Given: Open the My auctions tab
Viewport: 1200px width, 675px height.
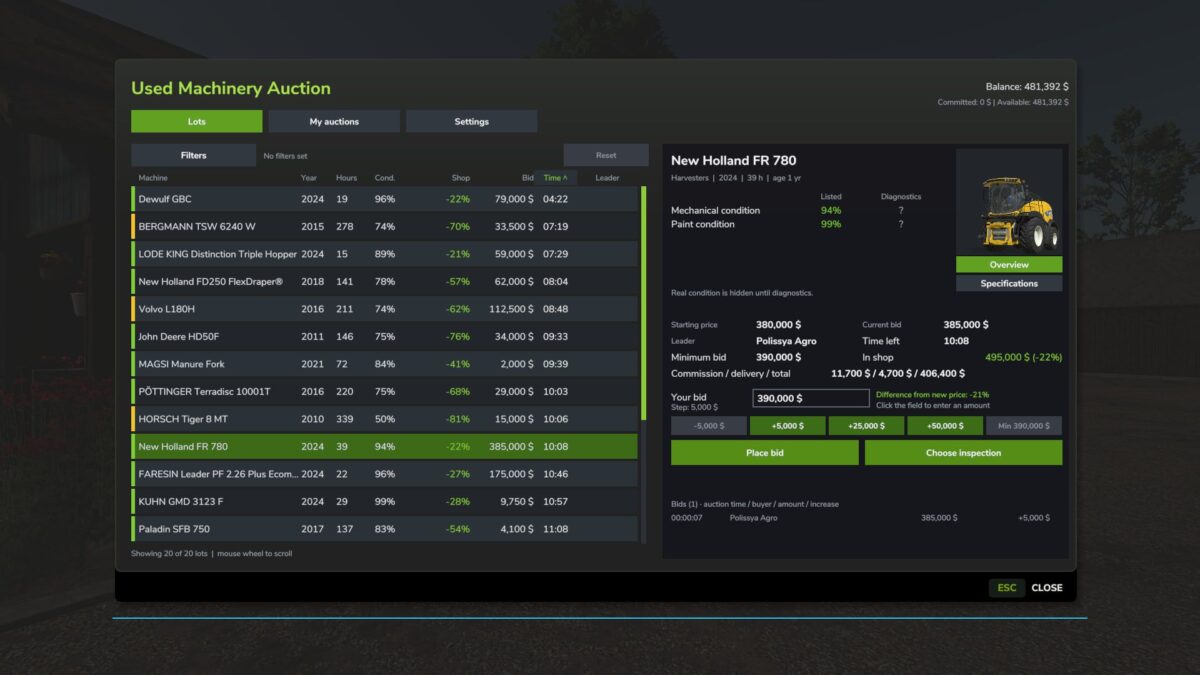Looking at the screenshot, I should [334, 121].
